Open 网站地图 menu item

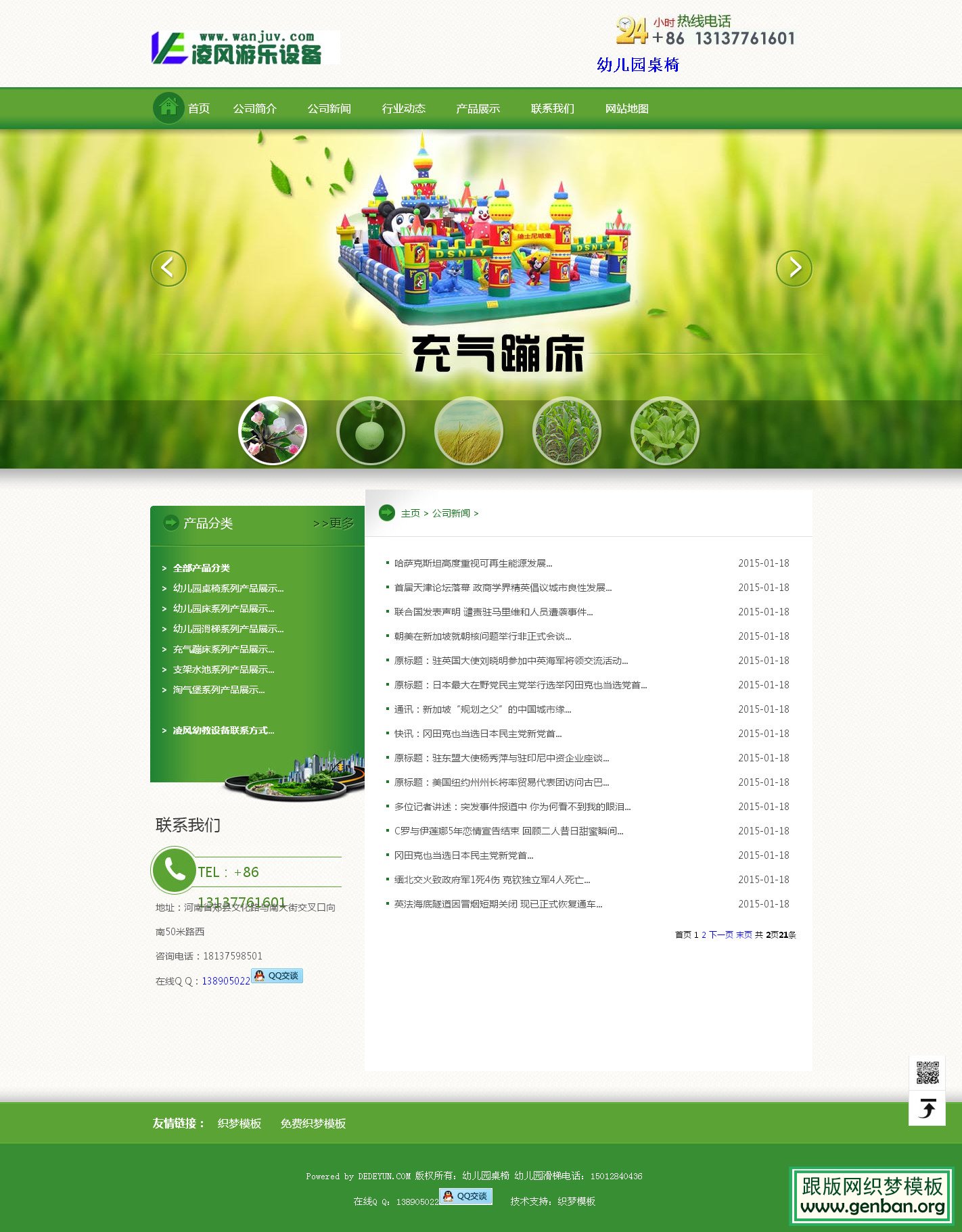(x=627, y=108)
